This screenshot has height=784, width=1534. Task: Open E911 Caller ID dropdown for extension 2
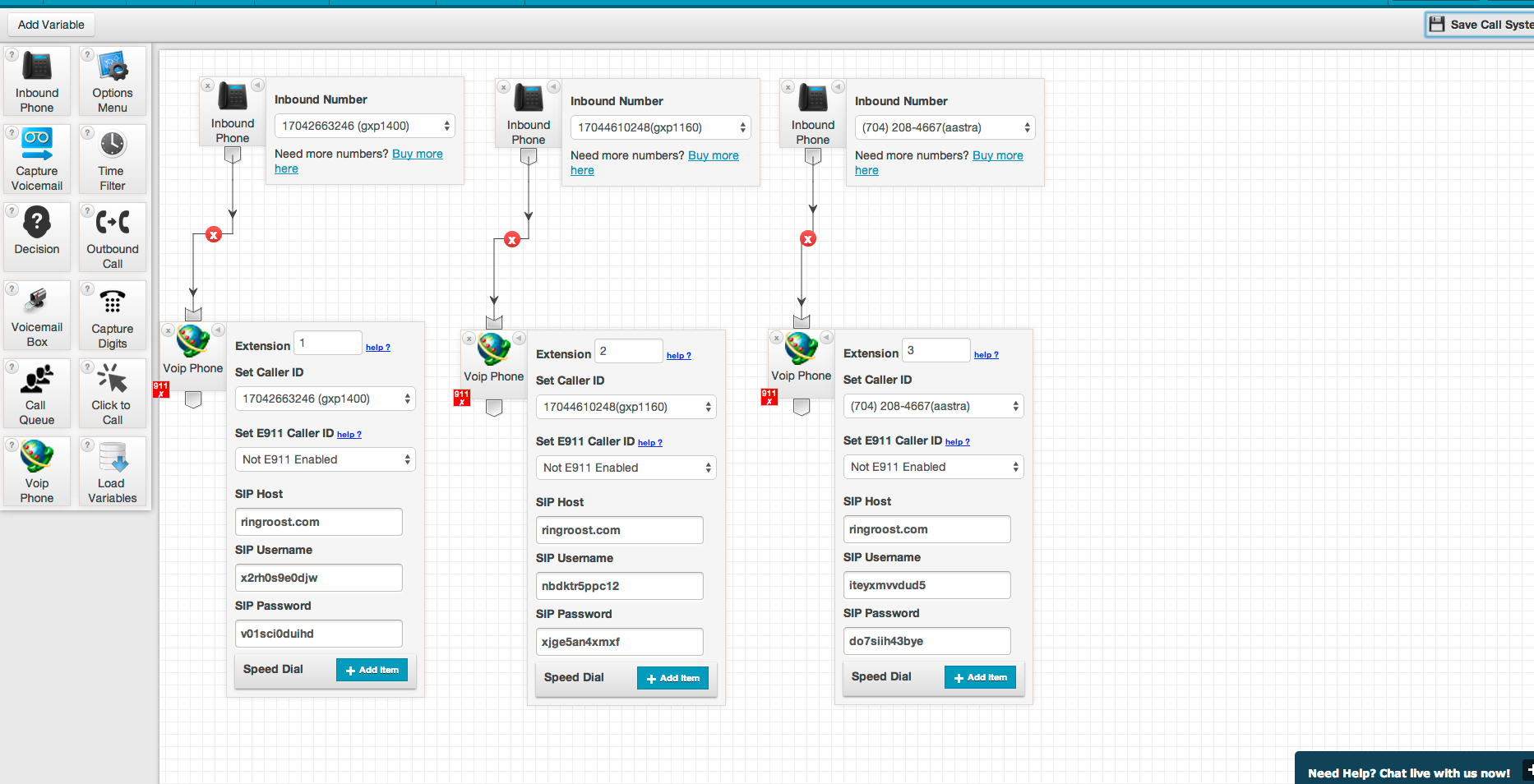click(x=626, y=468)
